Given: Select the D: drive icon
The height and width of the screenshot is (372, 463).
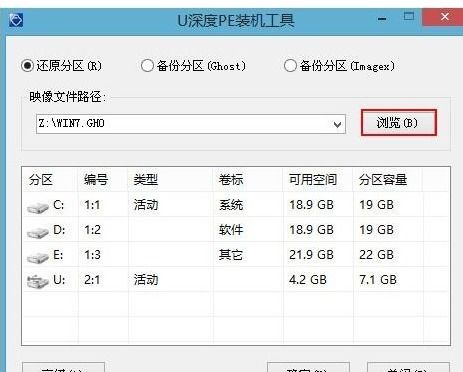Looking at the screenshot, I should [38, 232].
